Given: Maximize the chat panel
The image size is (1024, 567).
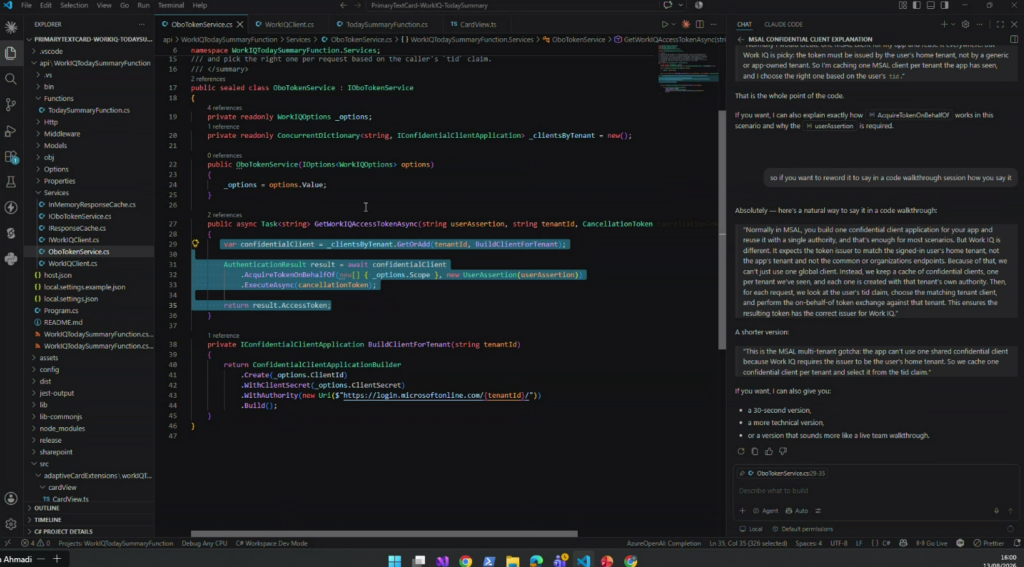Looking at the screenshot, I should coord(1000,24).
